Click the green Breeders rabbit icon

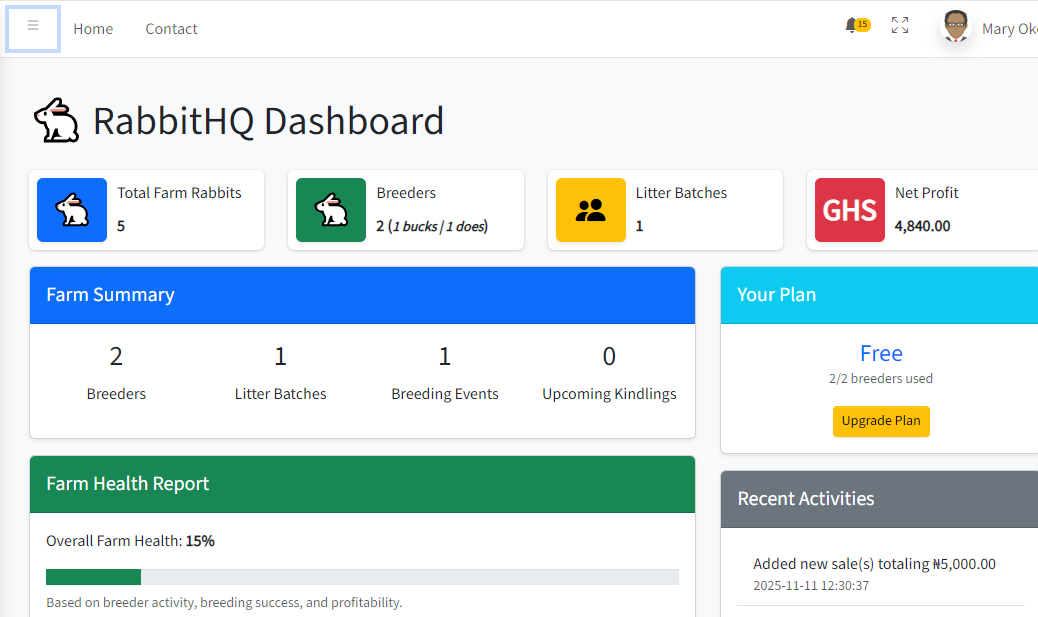tap(331, 210)
